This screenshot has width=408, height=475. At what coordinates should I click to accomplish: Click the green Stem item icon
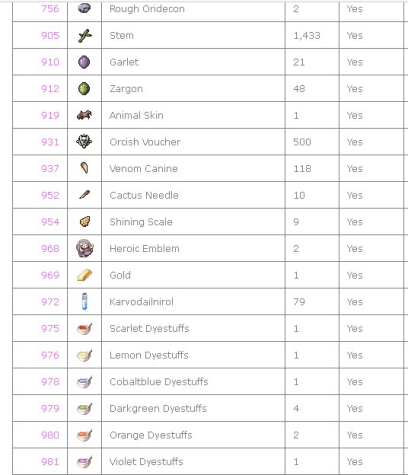85,36
